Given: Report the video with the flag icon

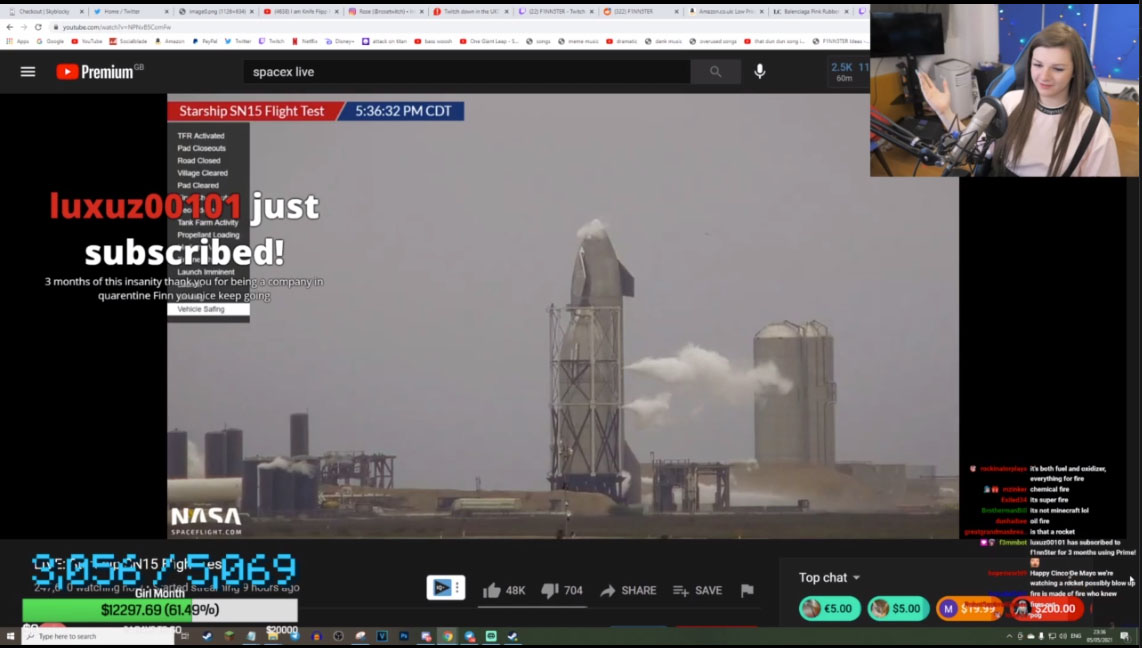Looking at the screenshot, I should coord(747,590).
